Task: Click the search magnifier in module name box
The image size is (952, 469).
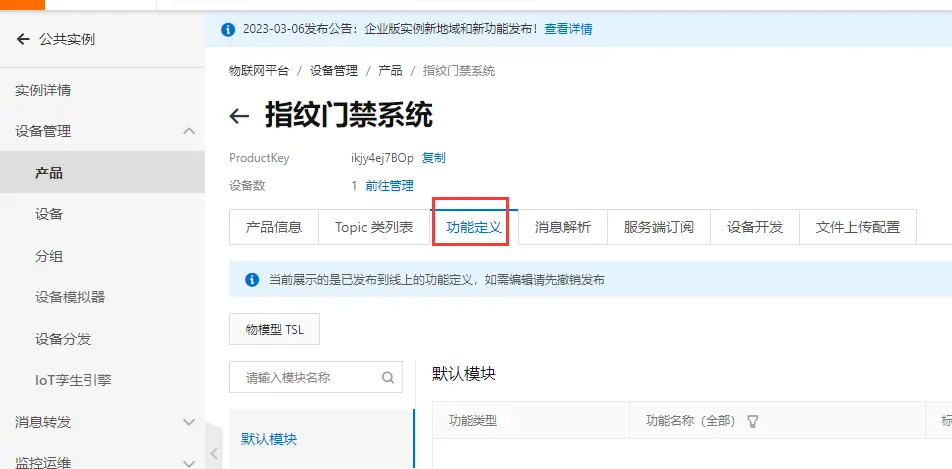Action: 388,378
